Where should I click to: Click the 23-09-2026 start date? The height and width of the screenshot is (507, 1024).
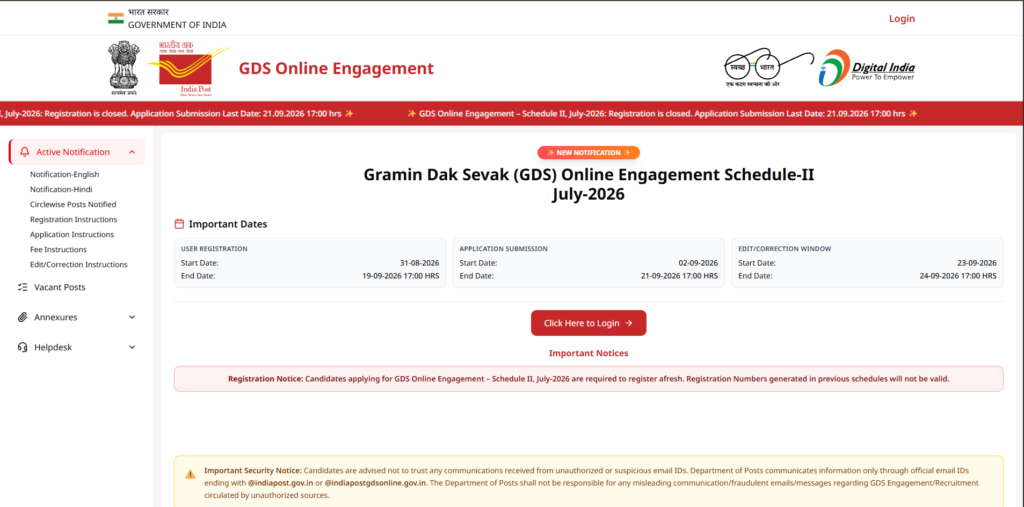tap(977, 263)
